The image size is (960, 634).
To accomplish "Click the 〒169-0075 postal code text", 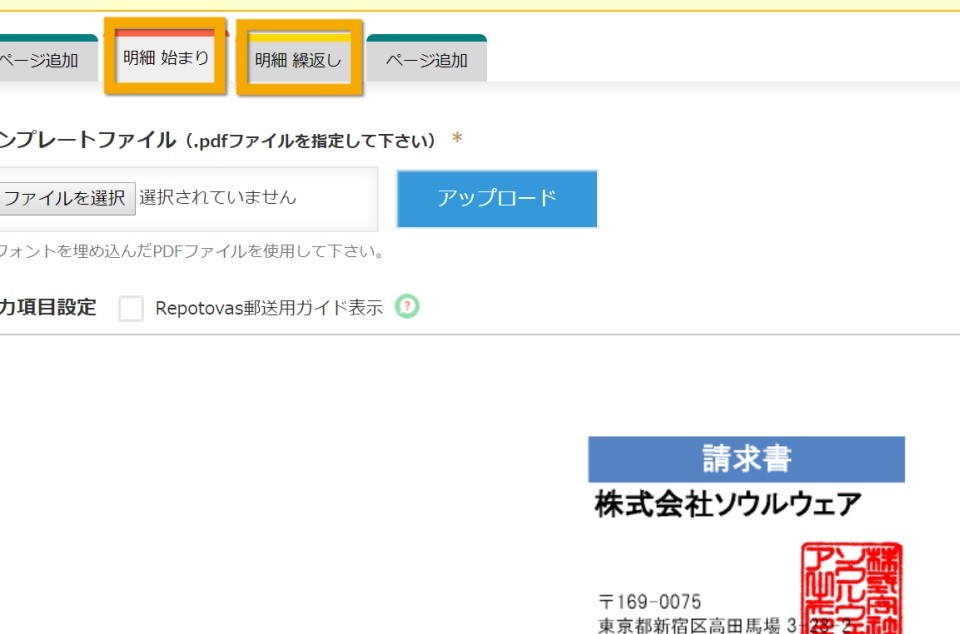I will (x=650, y=601).
